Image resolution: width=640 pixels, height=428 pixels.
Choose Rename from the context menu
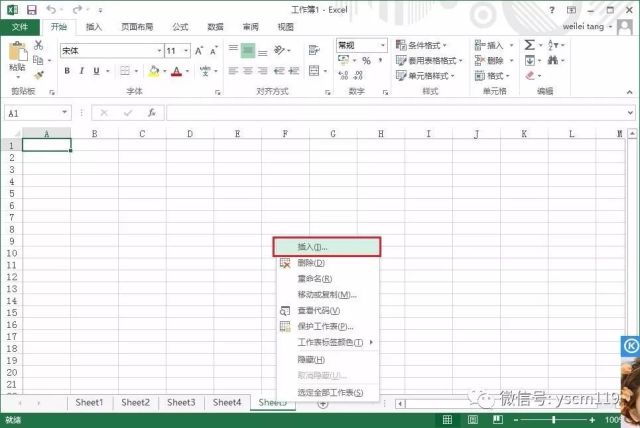click(x=328, y=279)
